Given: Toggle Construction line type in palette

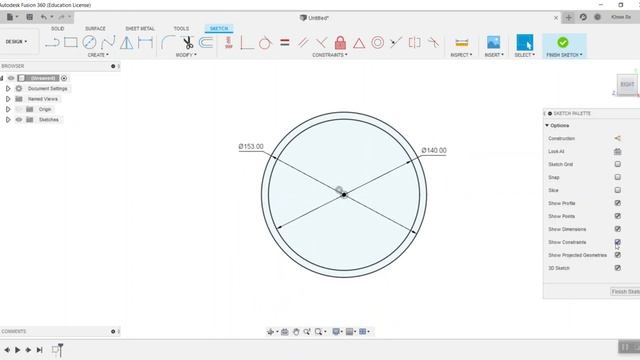Looking at the screenshot, I should coord(618,138).
